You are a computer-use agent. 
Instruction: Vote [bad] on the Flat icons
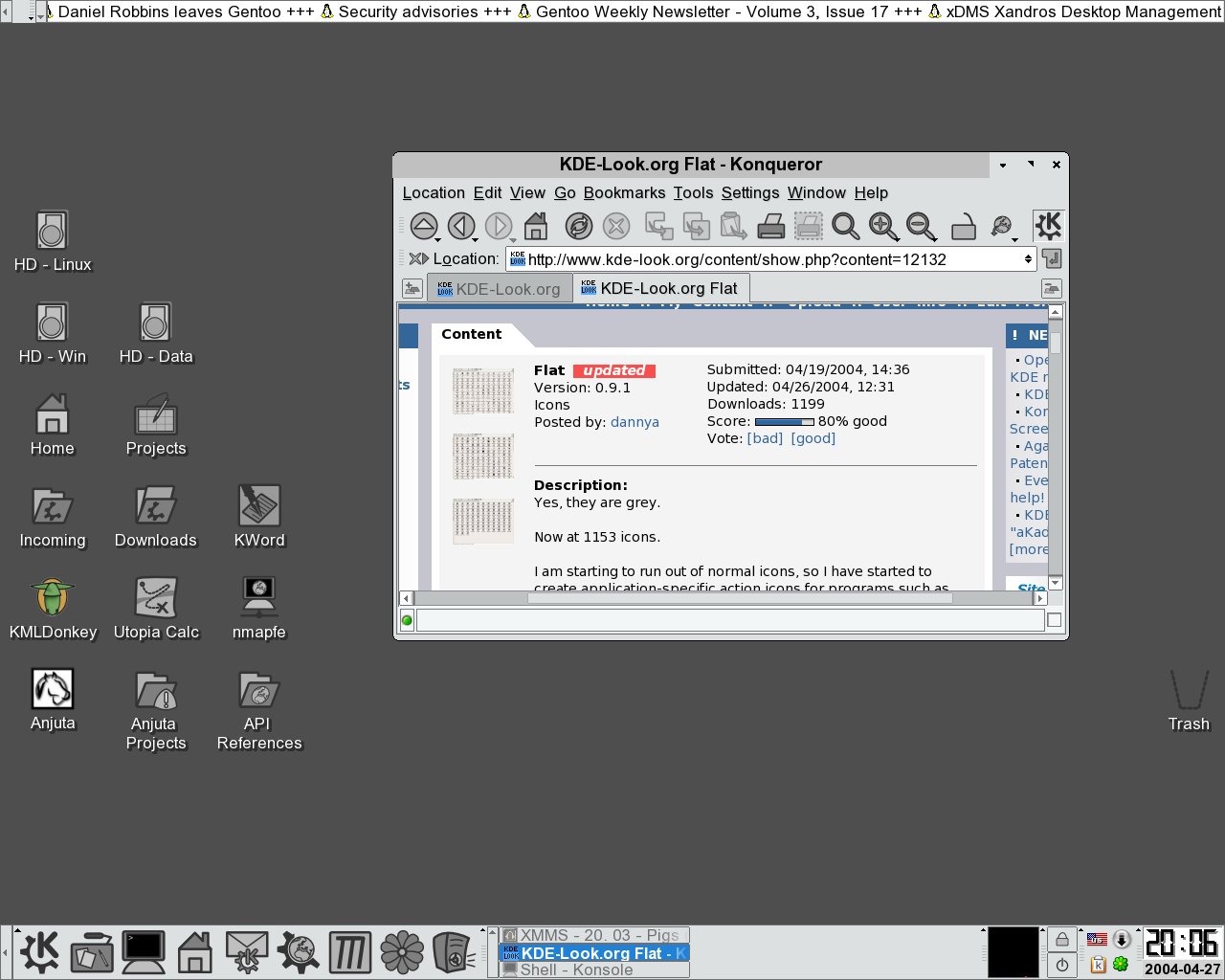click(x=765, y=438)
